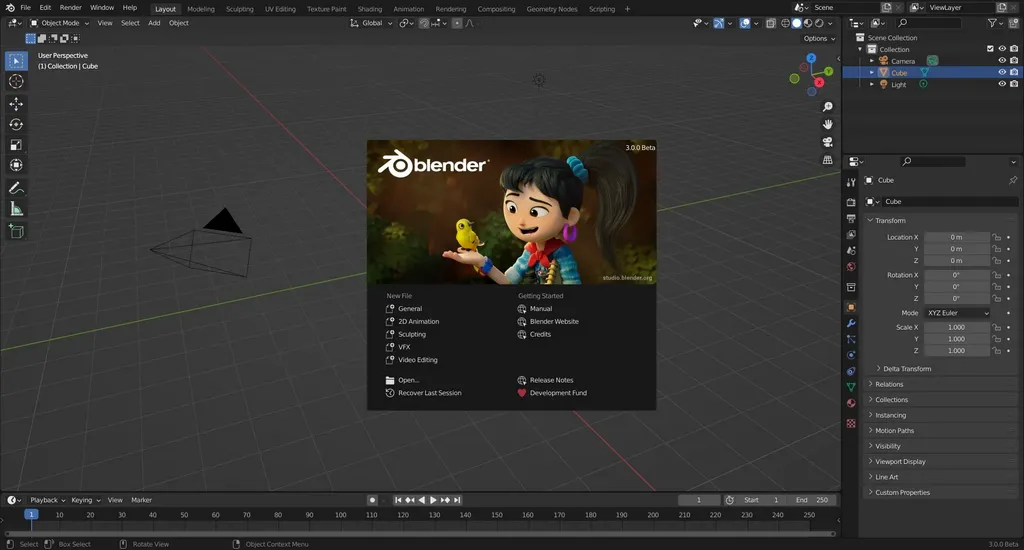The height and width of the screenshot is (550, 1024).
Task: Click the Scale Y value field
Action: [x=957, y=339]
